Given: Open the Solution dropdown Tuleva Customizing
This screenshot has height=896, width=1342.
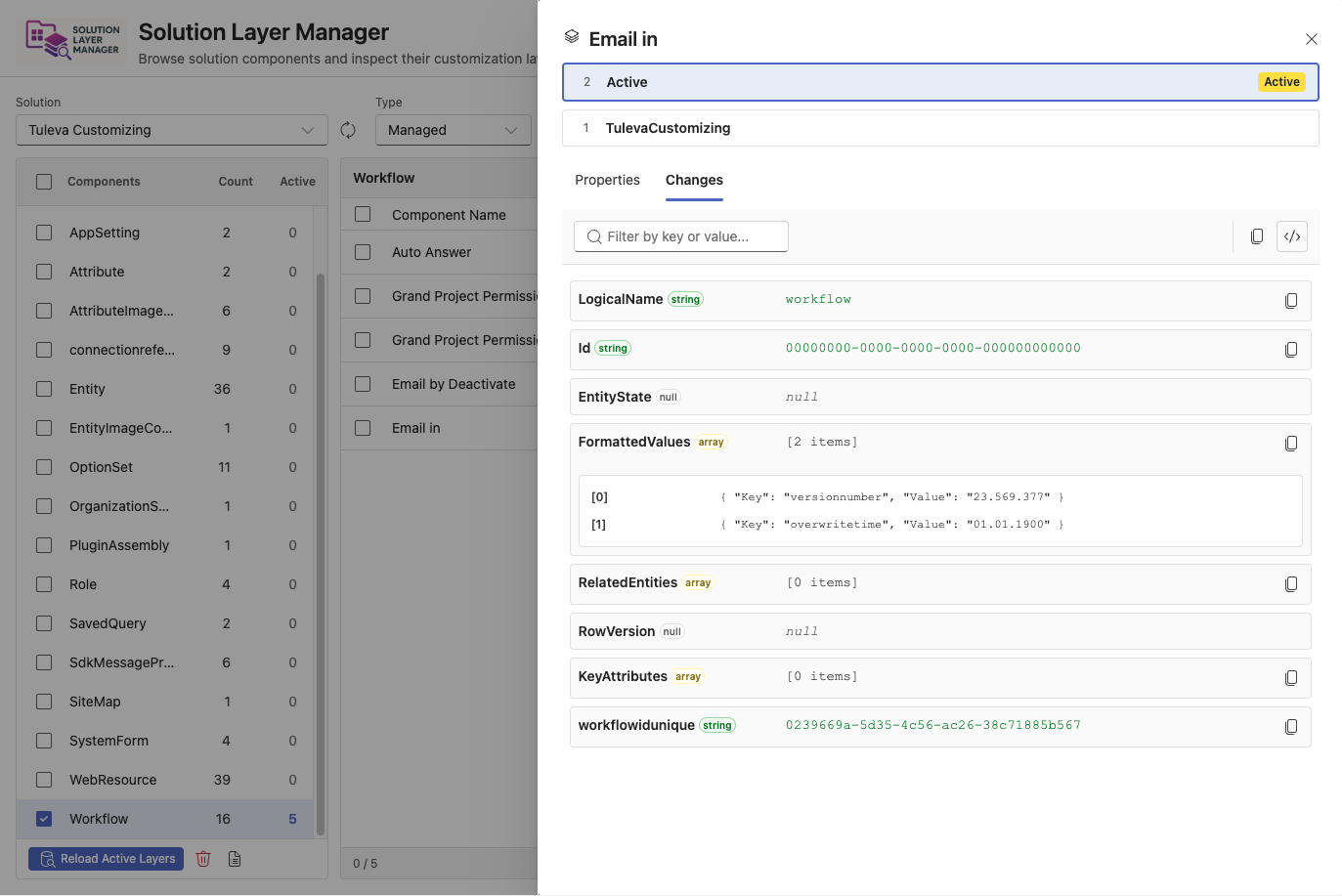Looking at the screenshot, I should tap(172, 130).
